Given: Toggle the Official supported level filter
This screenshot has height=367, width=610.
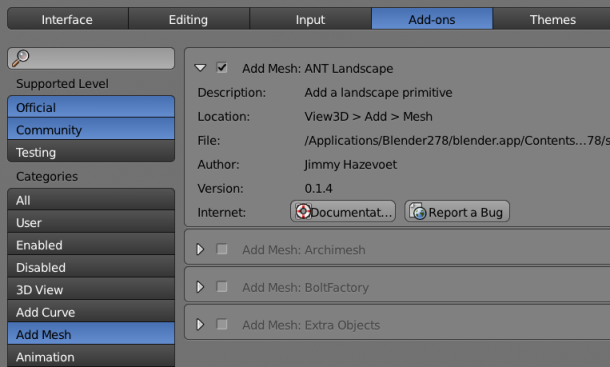Looking at the screenshot, I should [x=91, y=107].
